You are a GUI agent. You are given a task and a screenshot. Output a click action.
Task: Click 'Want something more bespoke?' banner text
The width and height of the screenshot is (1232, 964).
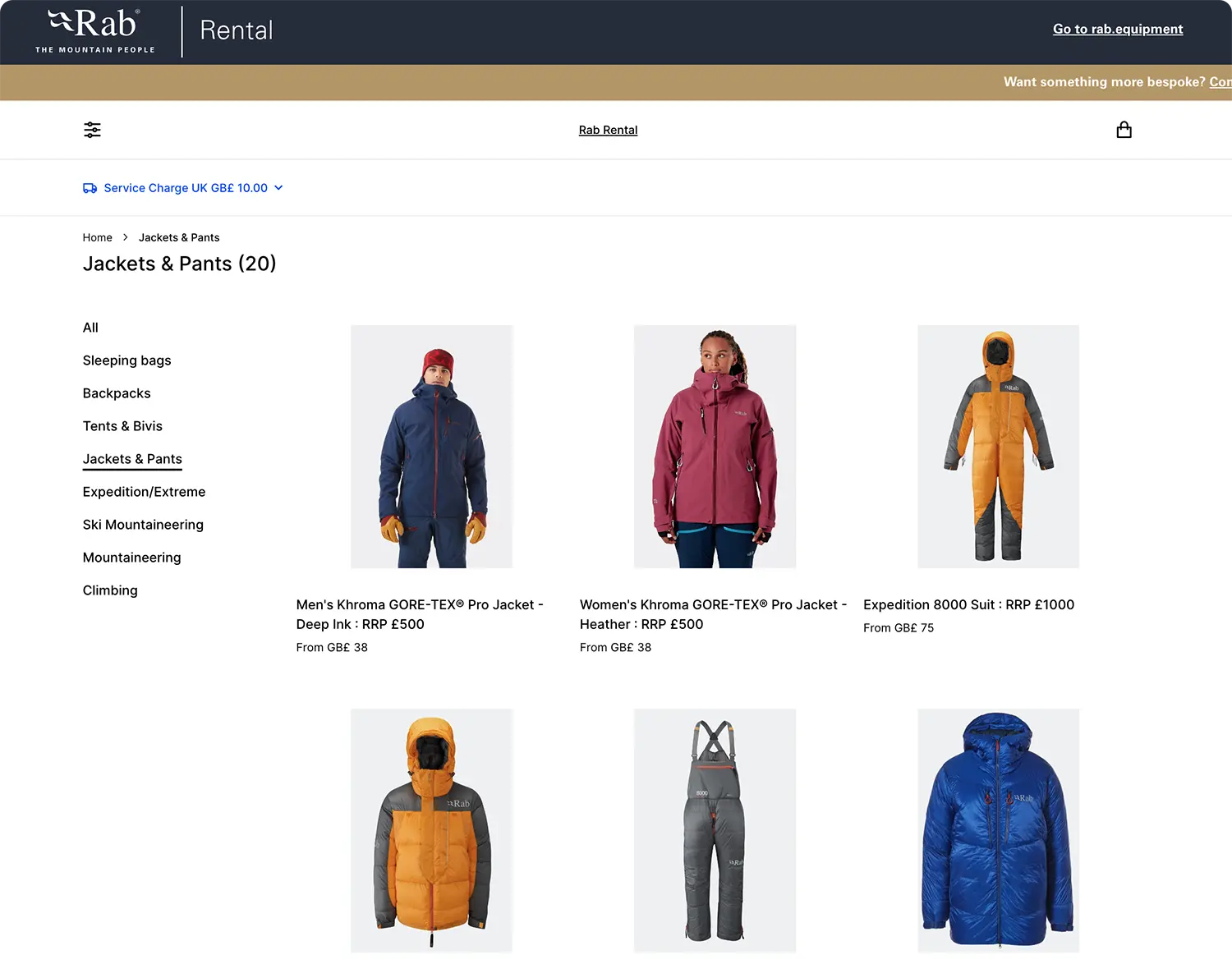point(1104,82)
